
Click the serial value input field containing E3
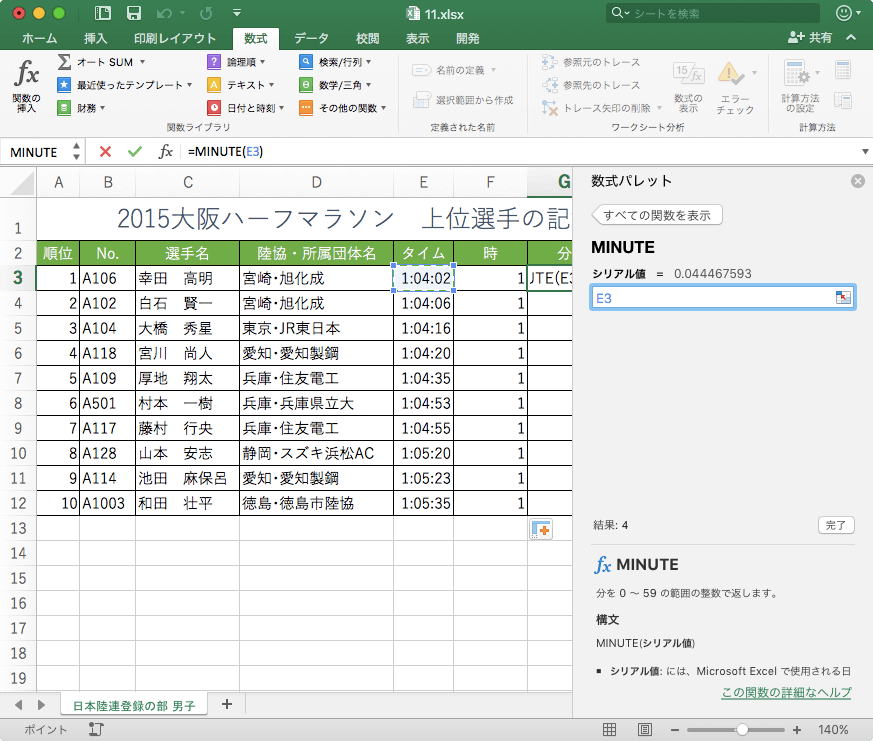710,297
